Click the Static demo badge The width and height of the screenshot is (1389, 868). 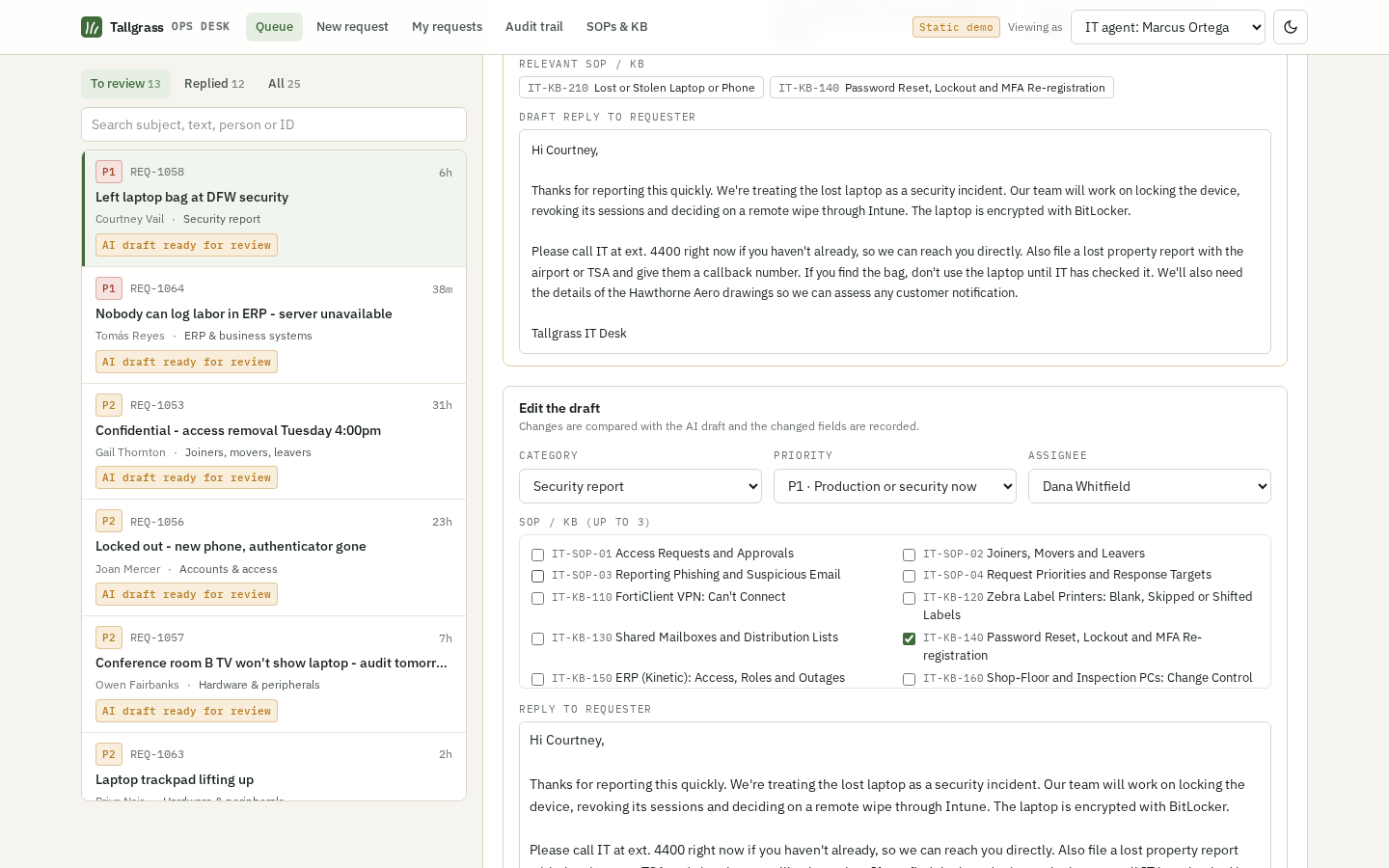(x=956, y=27)
